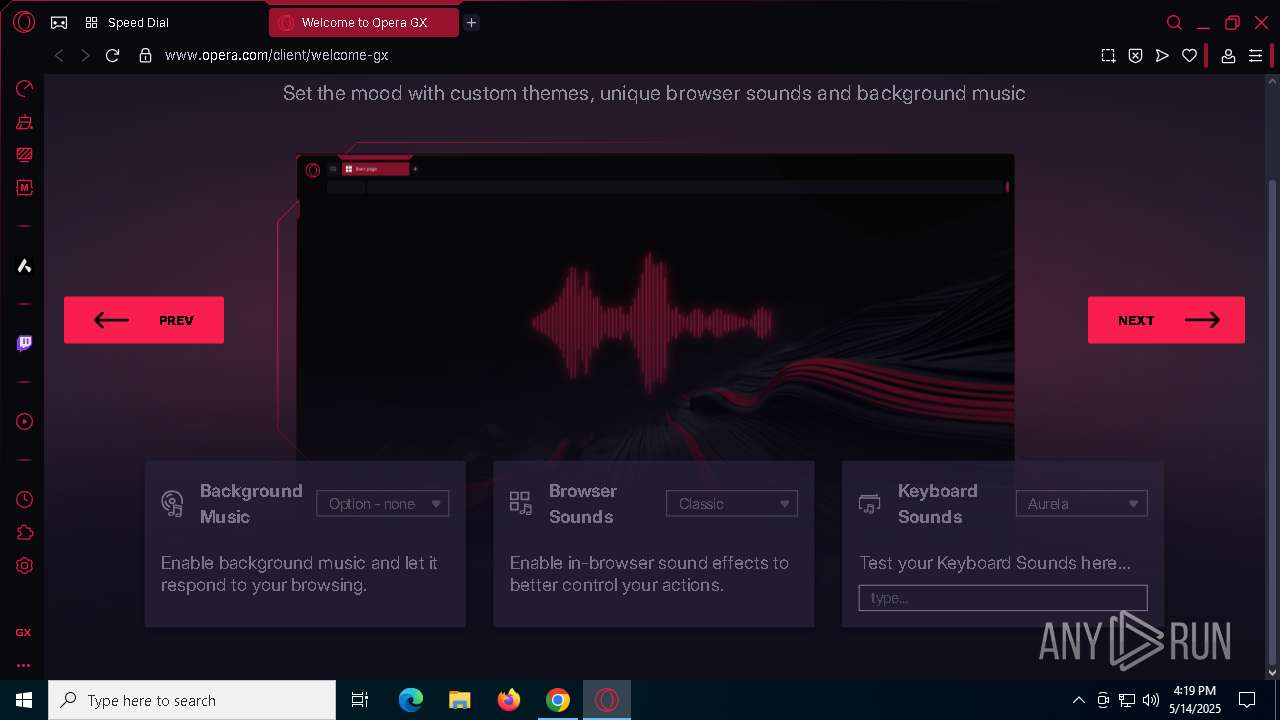Open GX Cleaner in sidebar
This screenshot has height=720, width=1280.
(x=24, y=122)
